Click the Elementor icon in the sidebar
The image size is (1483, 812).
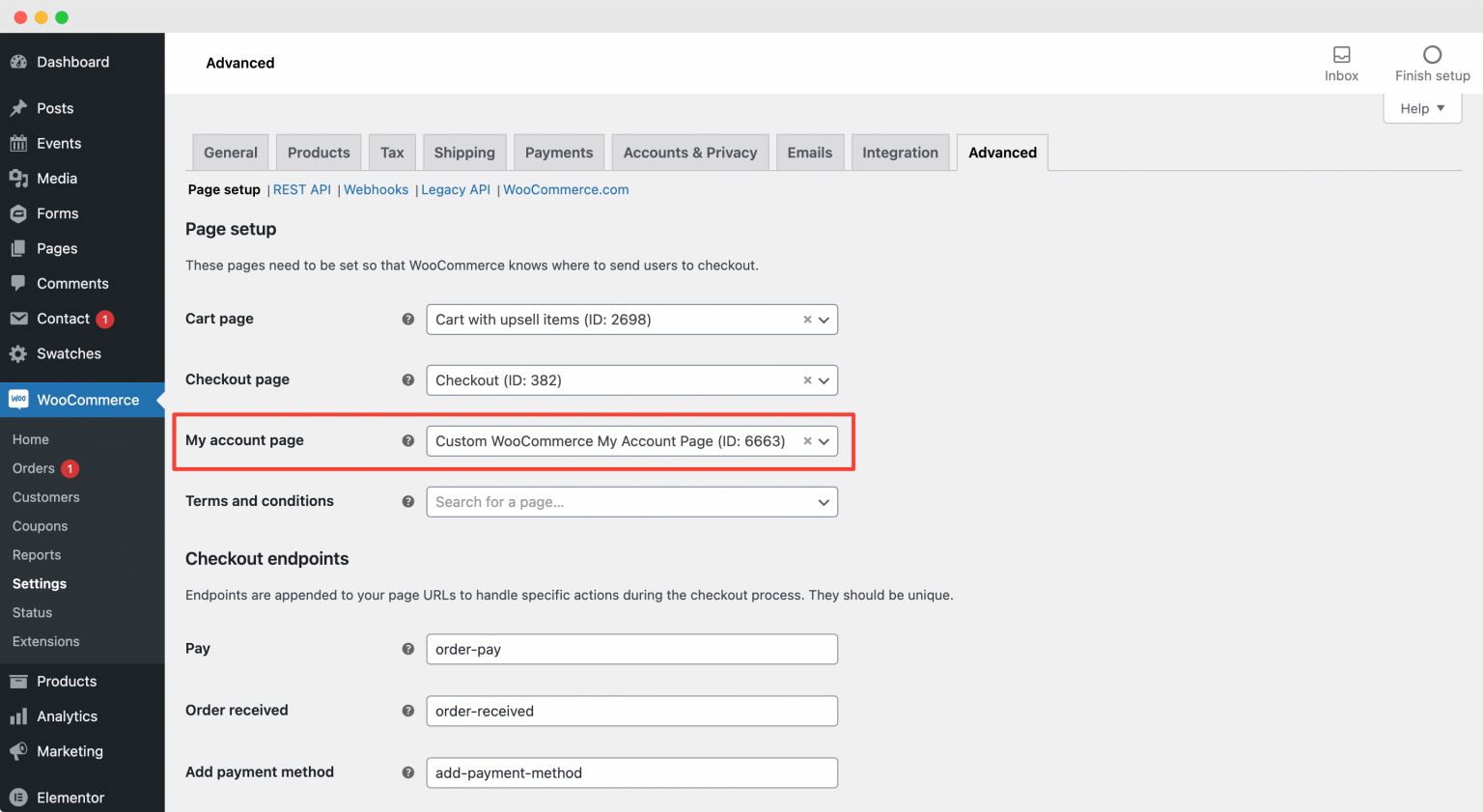point(20,798)
